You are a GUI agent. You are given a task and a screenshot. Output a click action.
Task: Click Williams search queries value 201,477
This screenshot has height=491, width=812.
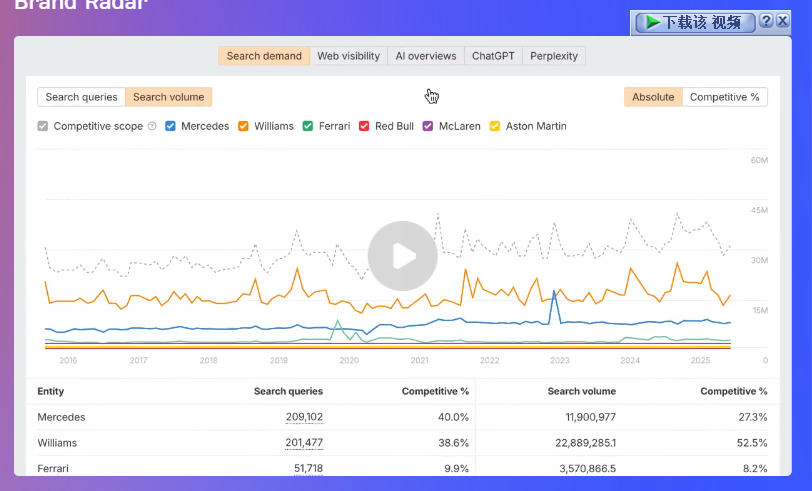pos(304,443)
